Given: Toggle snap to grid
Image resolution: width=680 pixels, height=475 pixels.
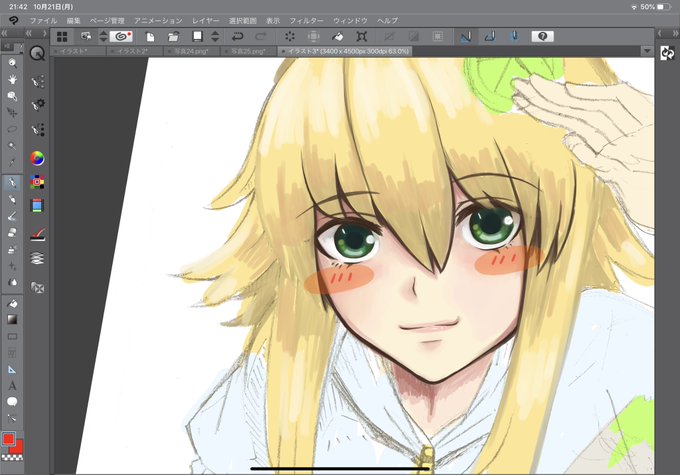Looking at the screenshot, I should [514, 36].
